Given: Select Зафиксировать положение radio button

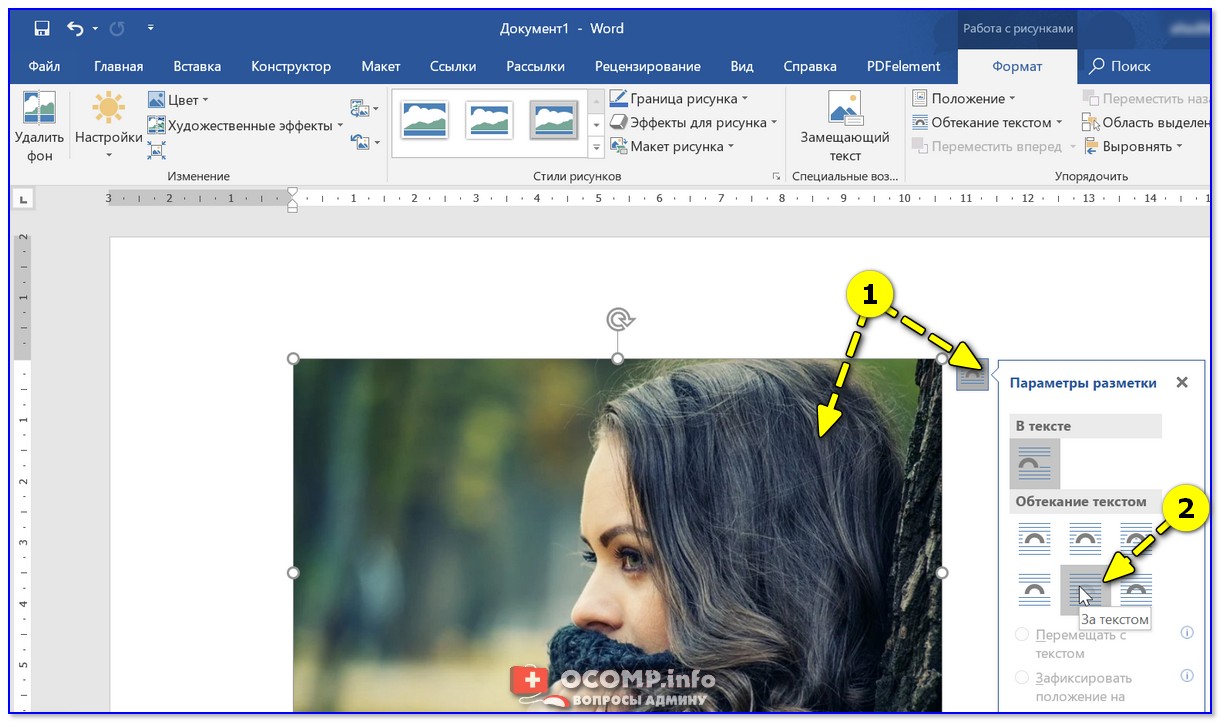Looking at the screenshot, I should 1022,677.
